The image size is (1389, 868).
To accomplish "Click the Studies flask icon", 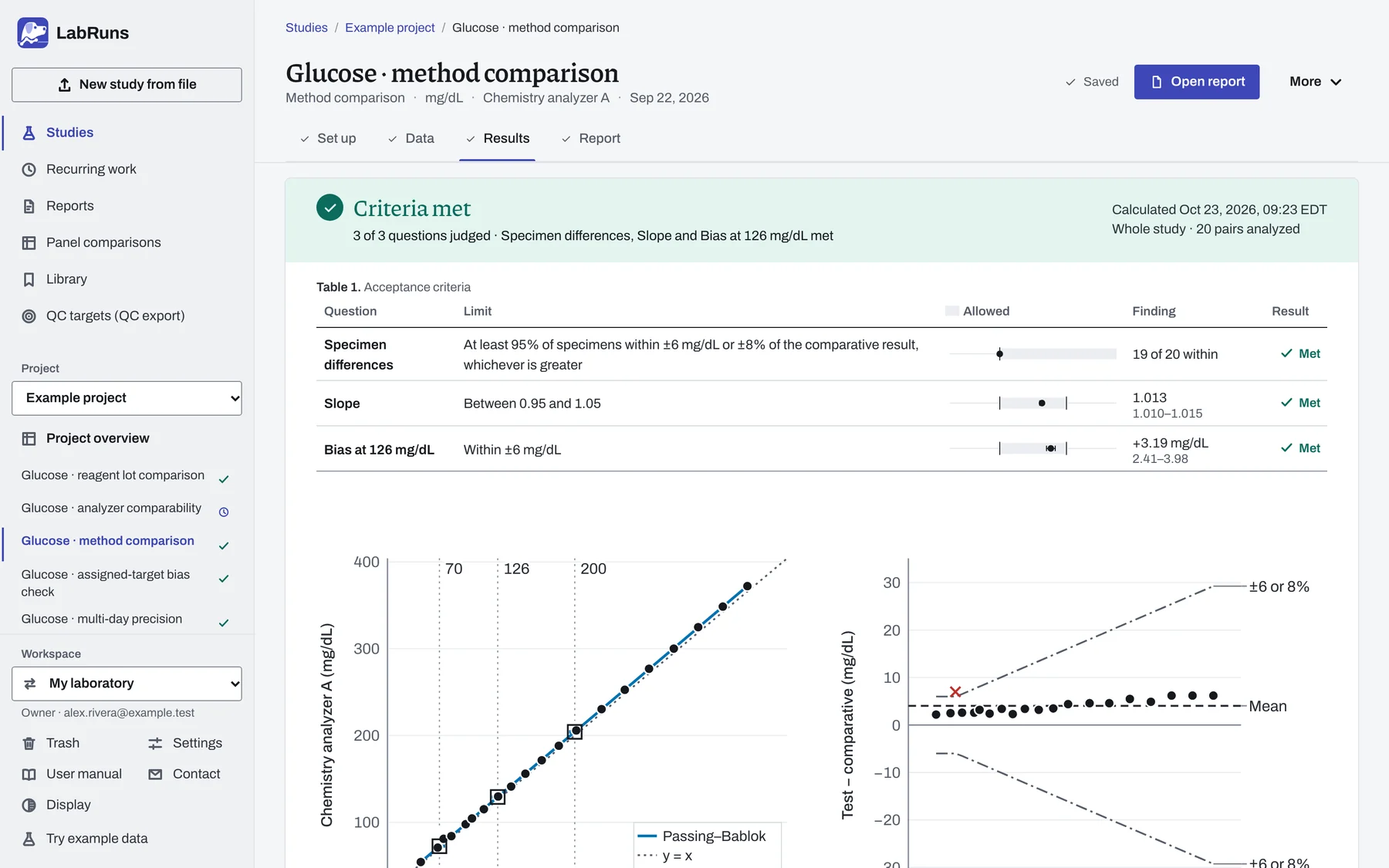I will point(29,133).
